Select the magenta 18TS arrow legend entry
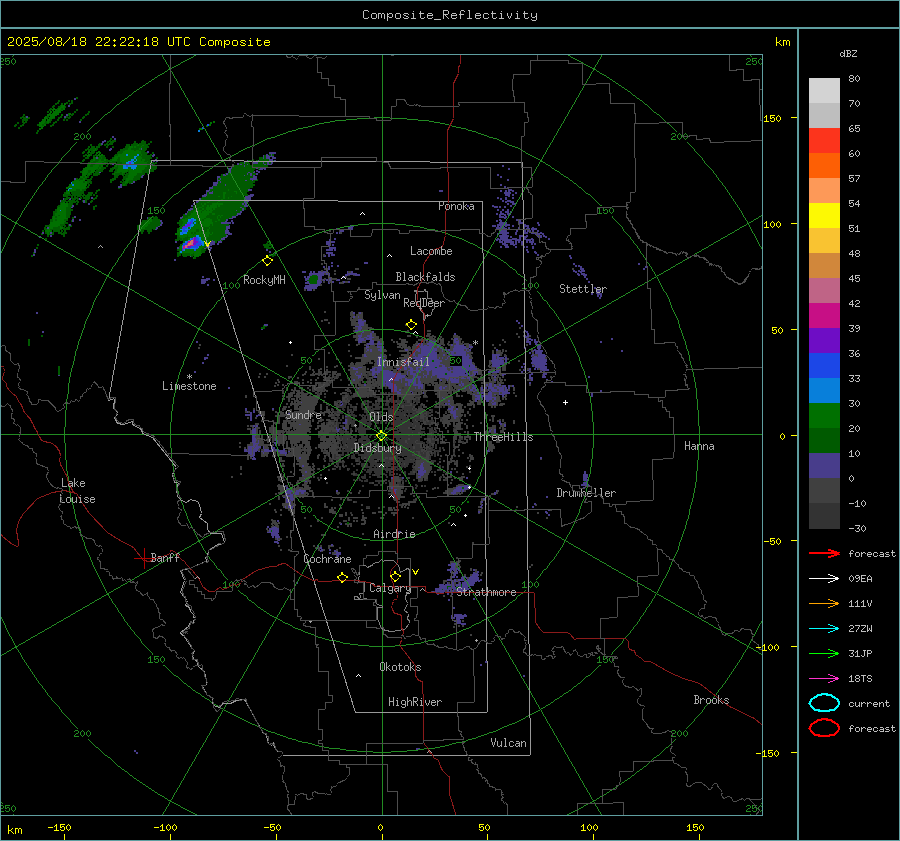 [824, 679]
